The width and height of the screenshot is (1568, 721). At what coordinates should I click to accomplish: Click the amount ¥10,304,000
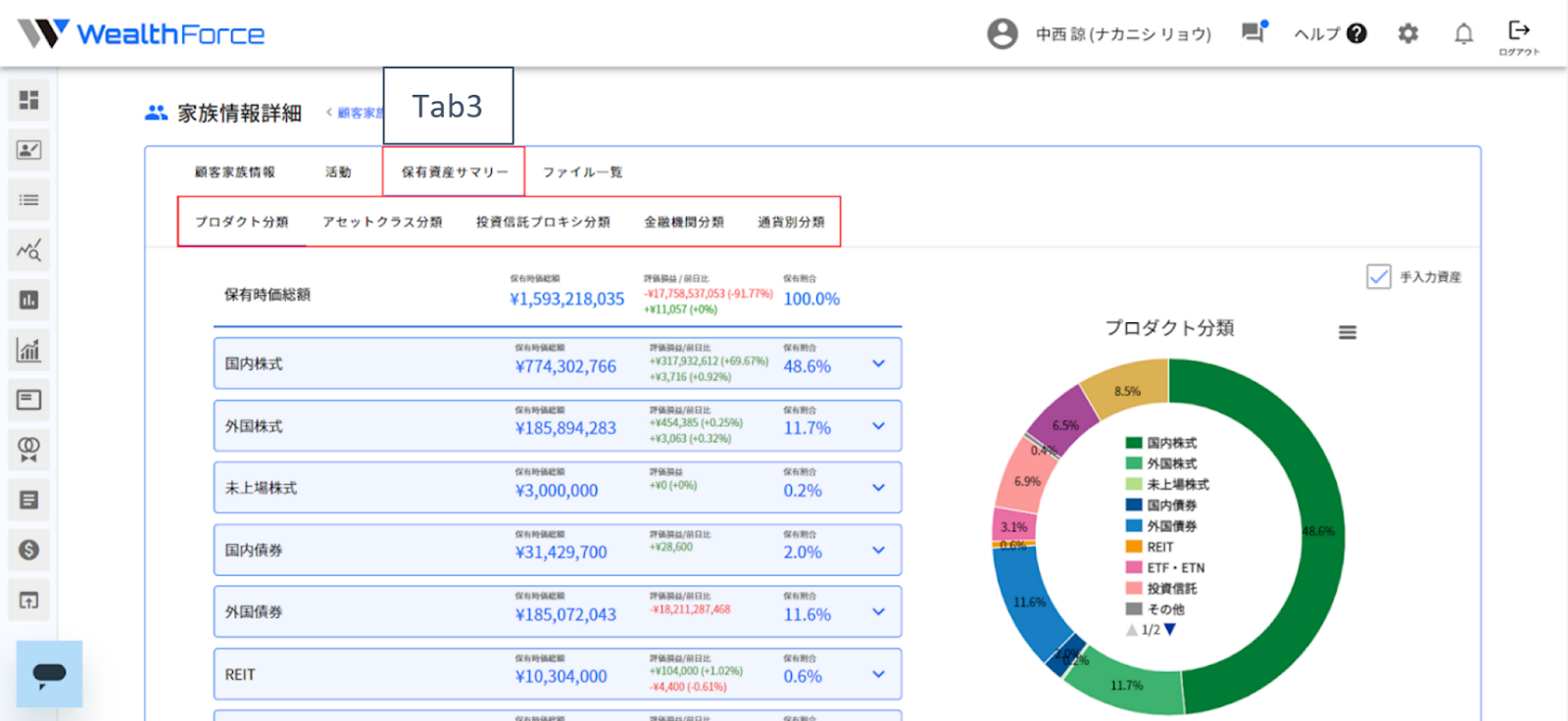(x=562, y=677)
